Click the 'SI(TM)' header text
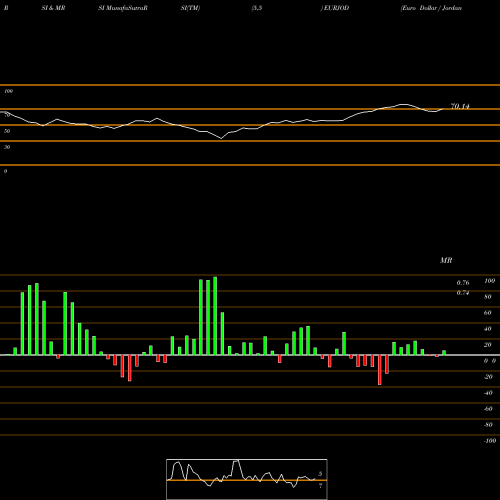The image size is (500, 500). (x=190, y=8)
